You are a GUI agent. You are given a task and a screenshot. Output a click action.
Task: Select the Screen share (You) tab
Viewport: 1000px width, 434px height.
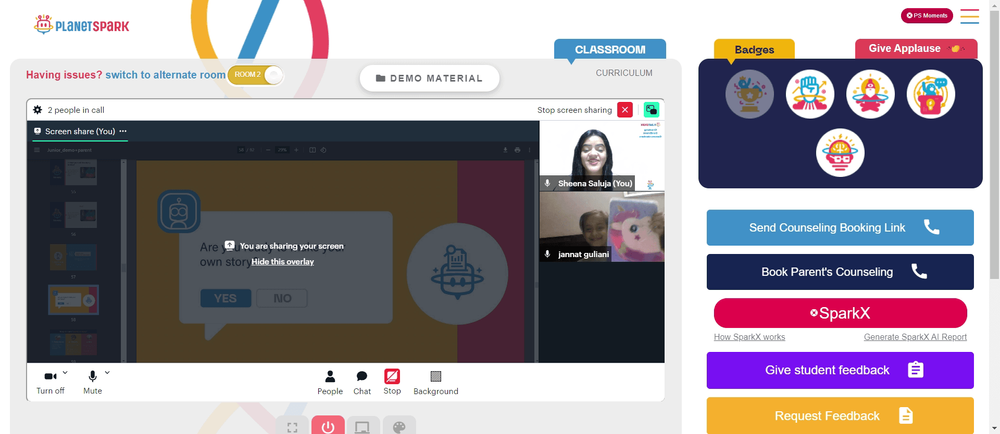pos(80,131)
